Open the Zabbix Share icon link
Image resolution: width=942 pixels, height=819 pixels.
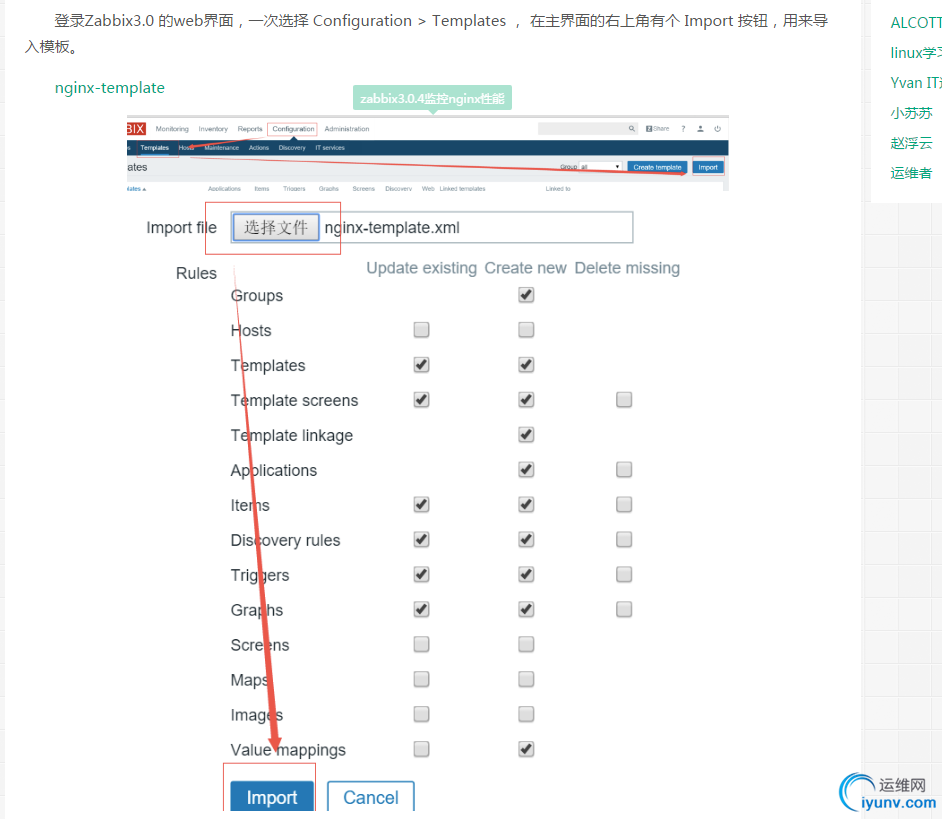tap(657, 129)
